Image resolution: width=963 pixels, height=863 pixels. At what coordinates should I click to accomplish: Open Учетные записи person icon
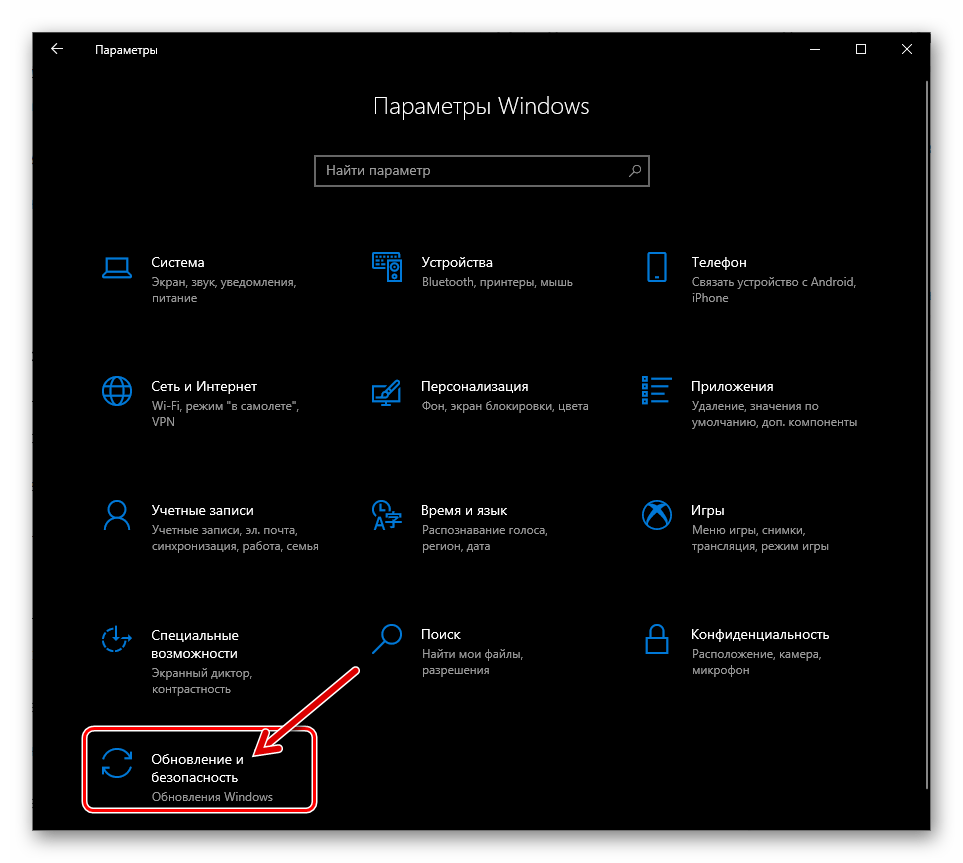(x=117, y=515)
